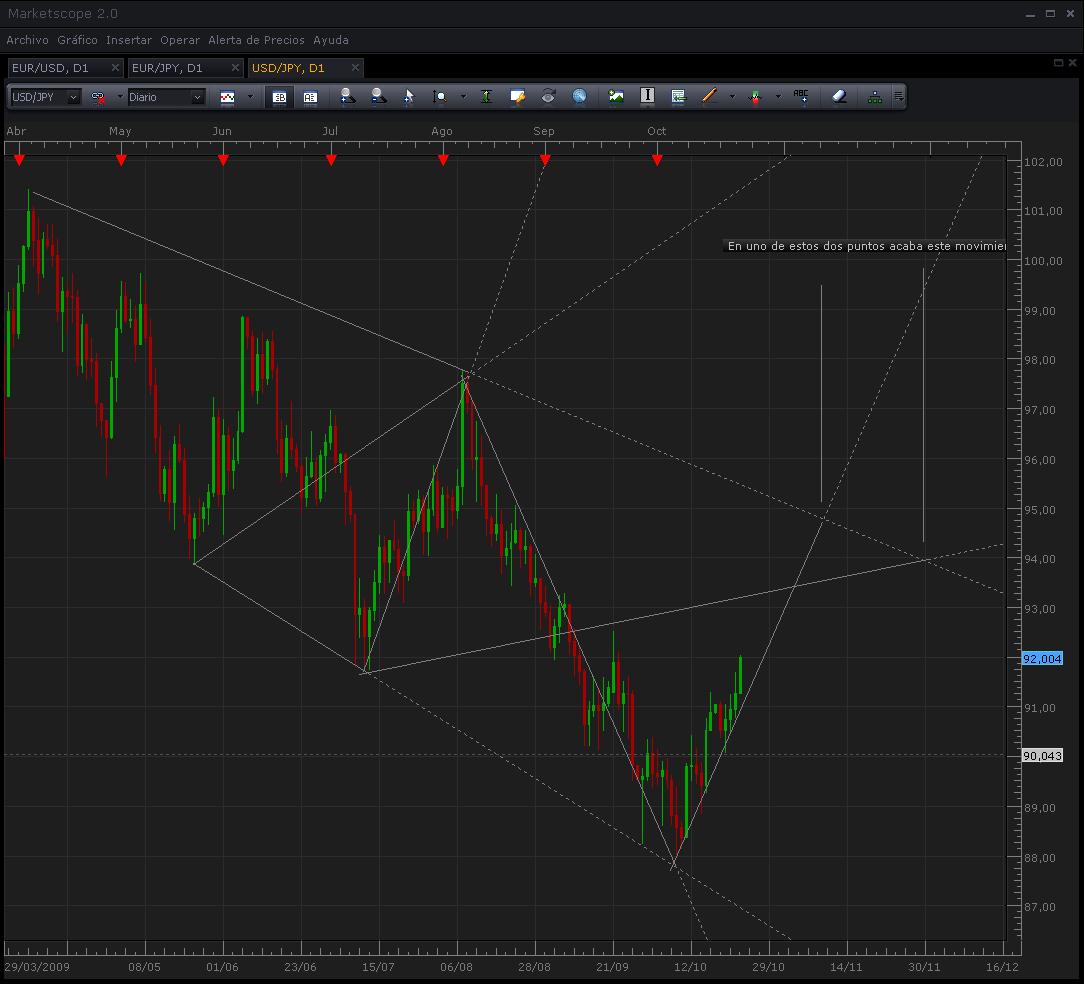Close the chart pane below the window controls
Screen dimensions: 1085x987
click(1072, 63)
